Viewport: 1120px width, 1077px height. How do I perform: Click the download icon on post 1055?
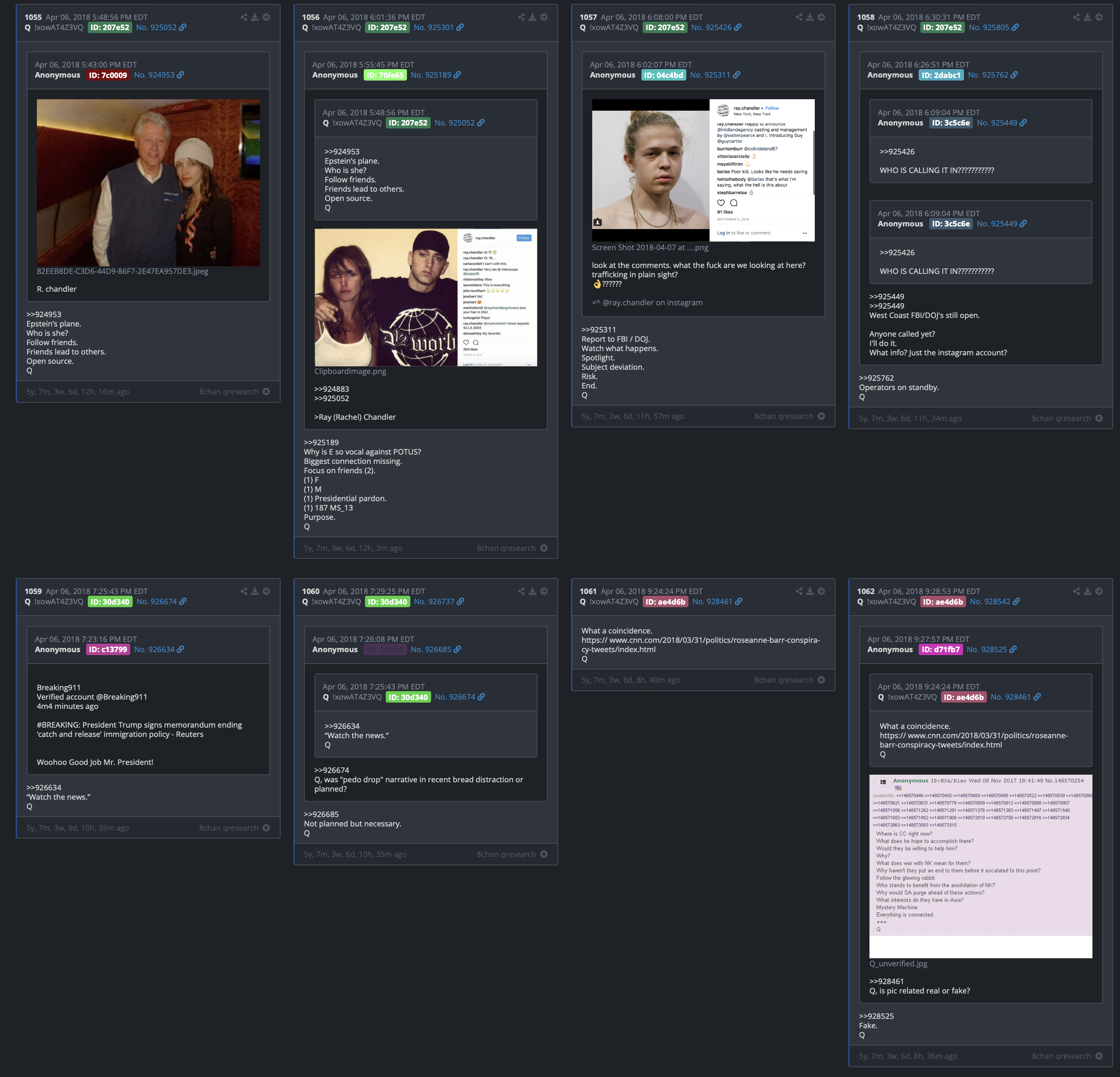coord(255,17)
